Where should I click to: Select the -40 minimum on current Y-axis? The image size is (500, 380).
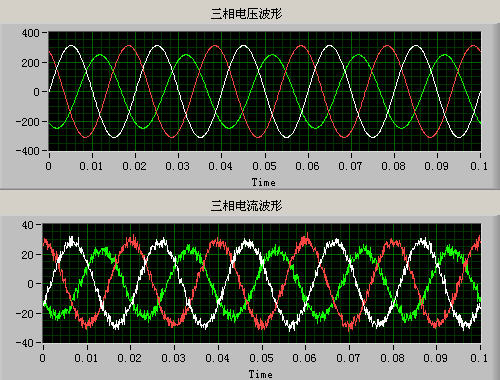(24, 343)
